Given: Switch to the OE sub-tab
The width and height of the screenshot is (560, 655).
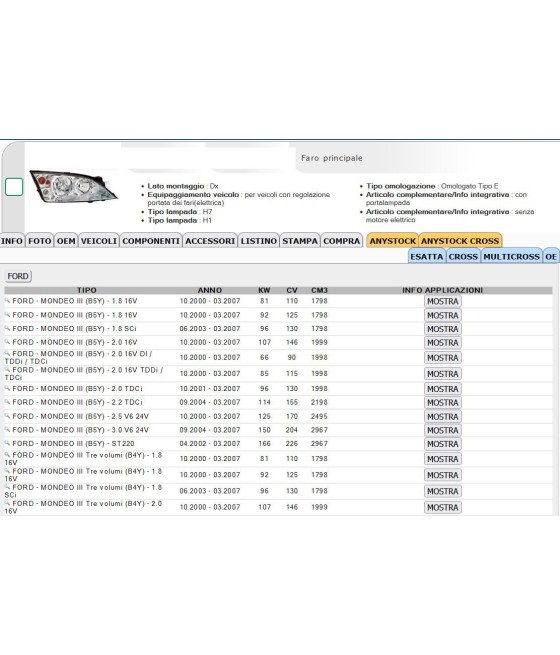Looking at the screenshot, I should coord(551,256).
